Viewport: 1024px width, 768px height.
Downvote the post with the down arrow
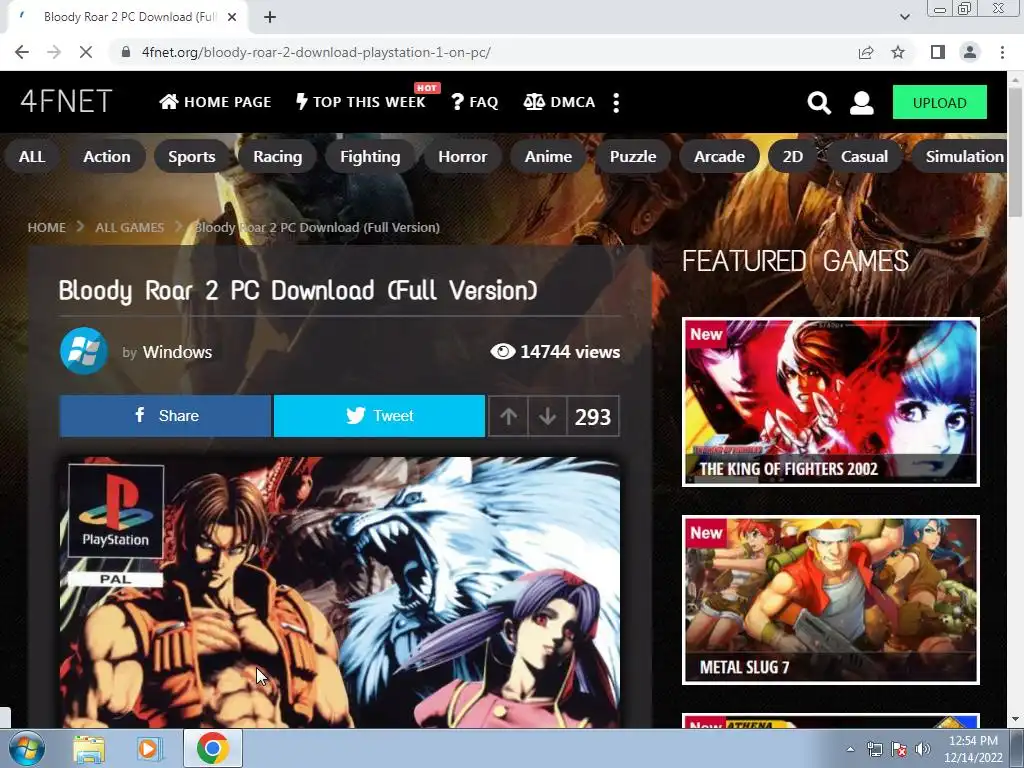pos(547,416)
